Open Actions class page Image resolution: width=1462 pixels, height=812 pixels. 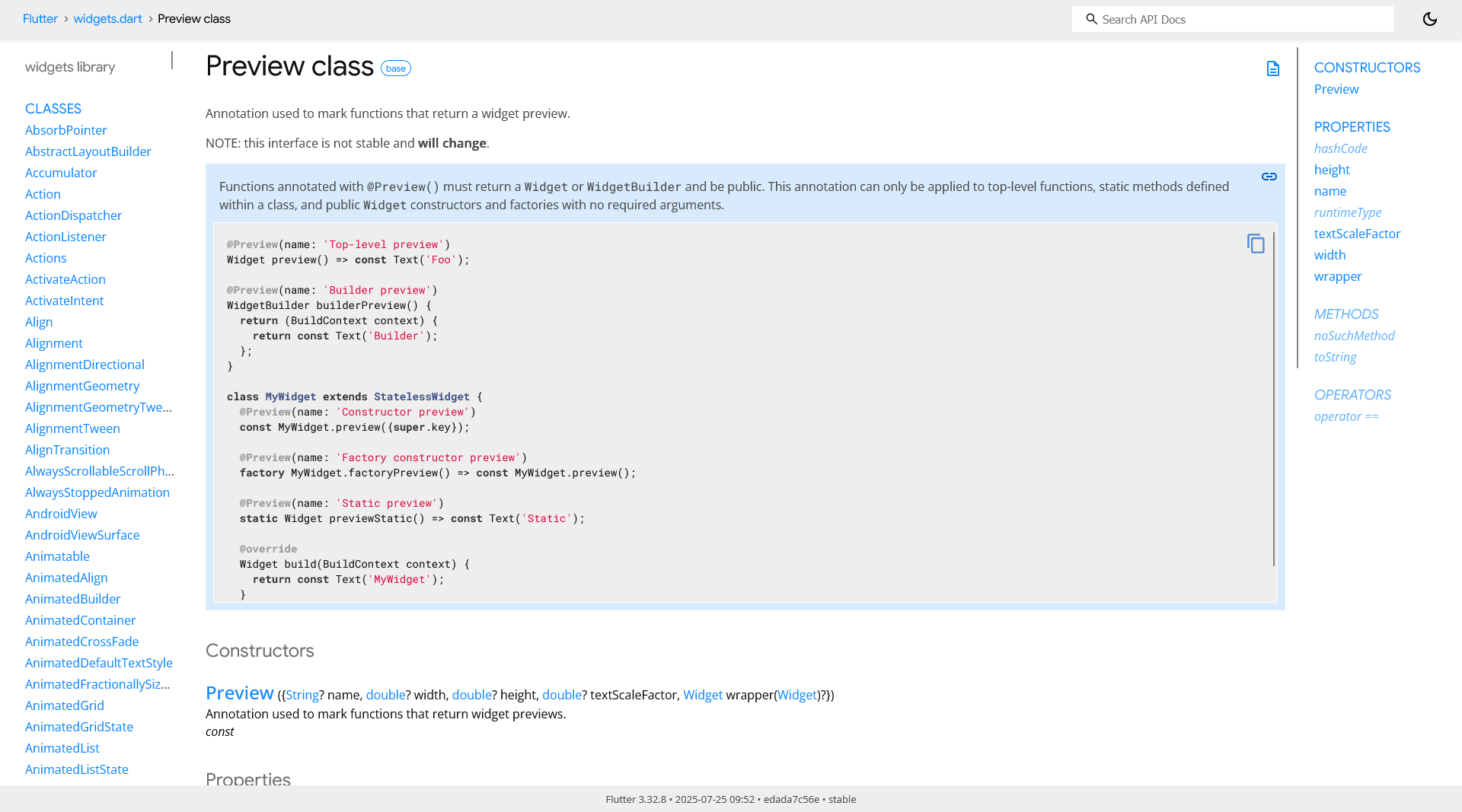coord(46,258)
